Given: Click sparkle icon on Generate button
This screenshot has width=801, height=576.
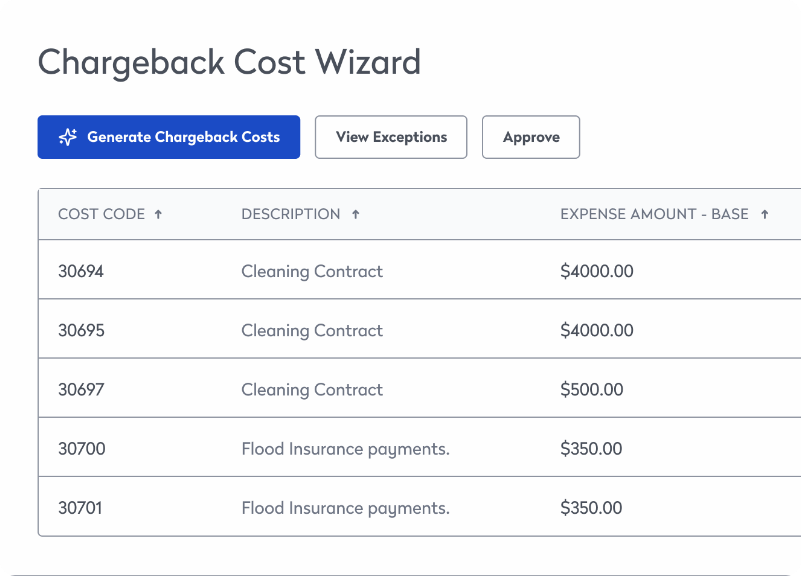Looking at the screenshot, I should 67,137.
